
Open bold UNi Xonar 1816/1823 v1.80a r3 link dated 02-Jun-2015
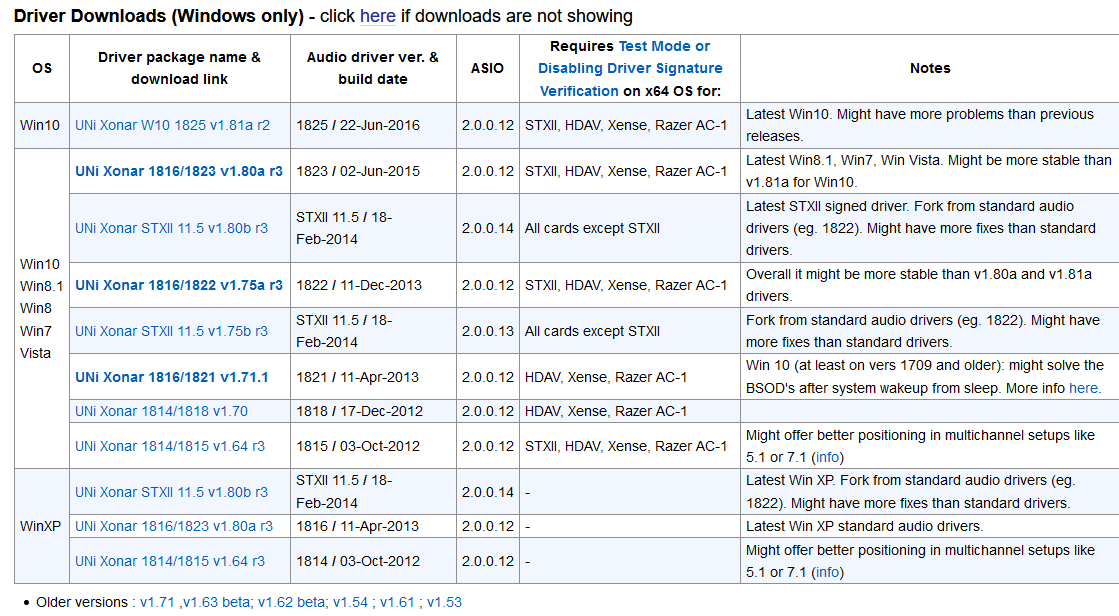click(178, 171)
